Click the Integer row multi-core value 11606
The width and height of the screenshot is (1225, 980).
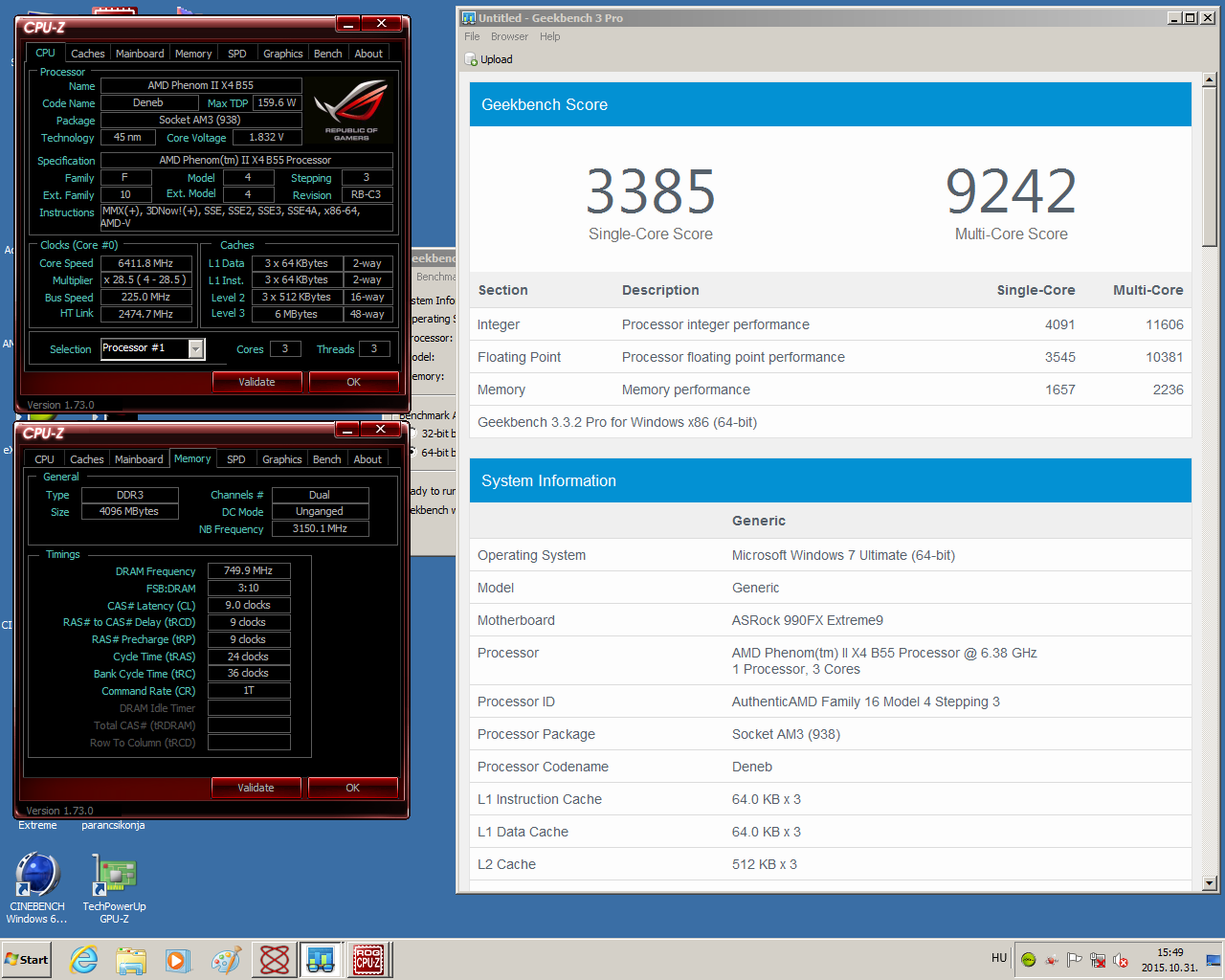(1165, 324)
